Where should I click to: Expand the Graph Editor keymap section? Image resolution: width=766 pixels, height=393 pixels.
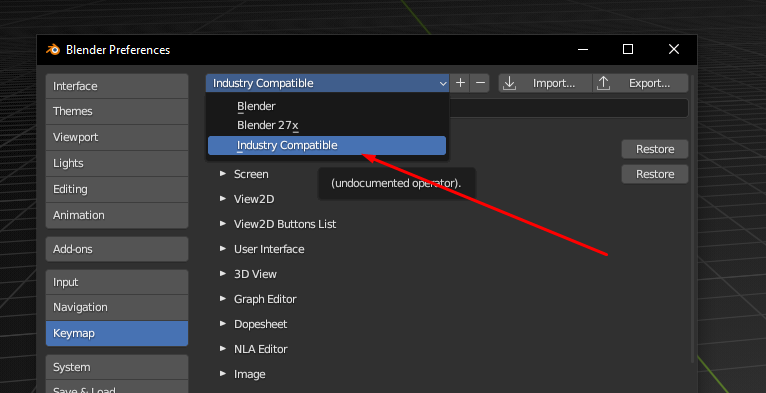click(x=223, y=299)
